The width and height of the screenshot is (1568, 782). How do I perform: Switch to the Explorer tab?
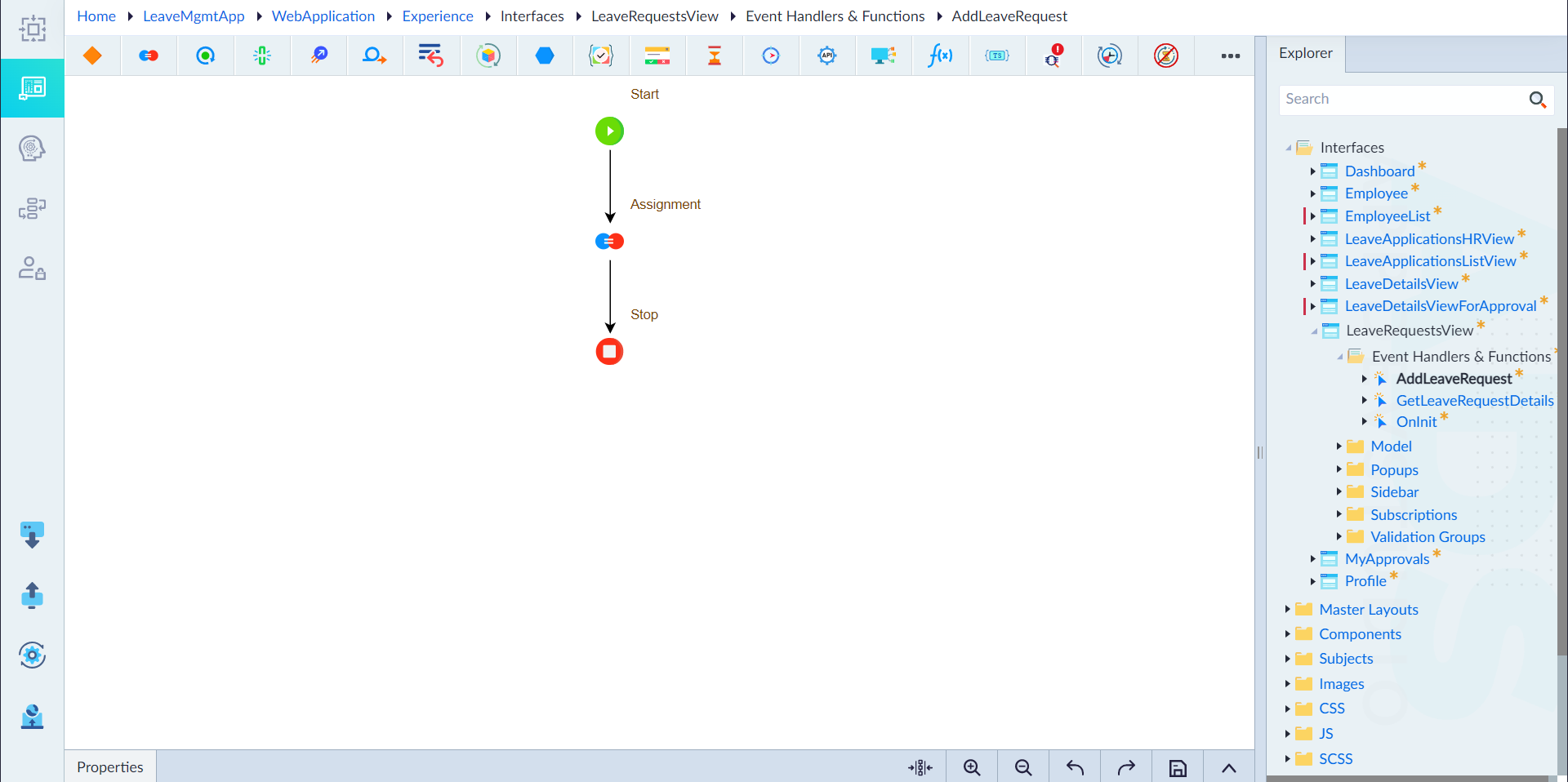[x=1305, y=54]
